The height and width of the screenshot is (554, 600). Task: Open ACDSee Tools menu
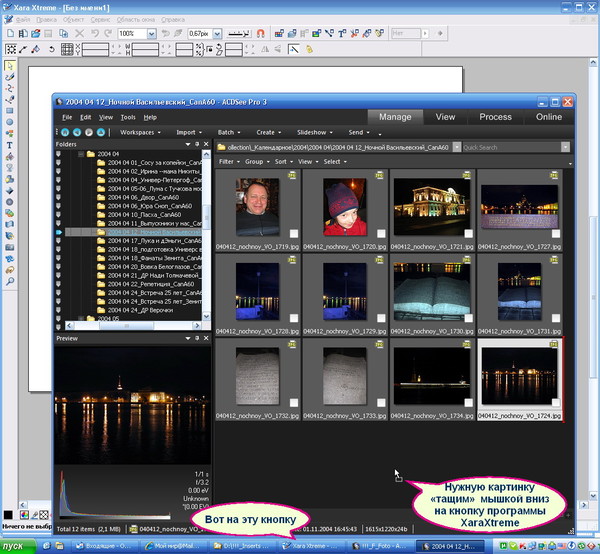128,117
